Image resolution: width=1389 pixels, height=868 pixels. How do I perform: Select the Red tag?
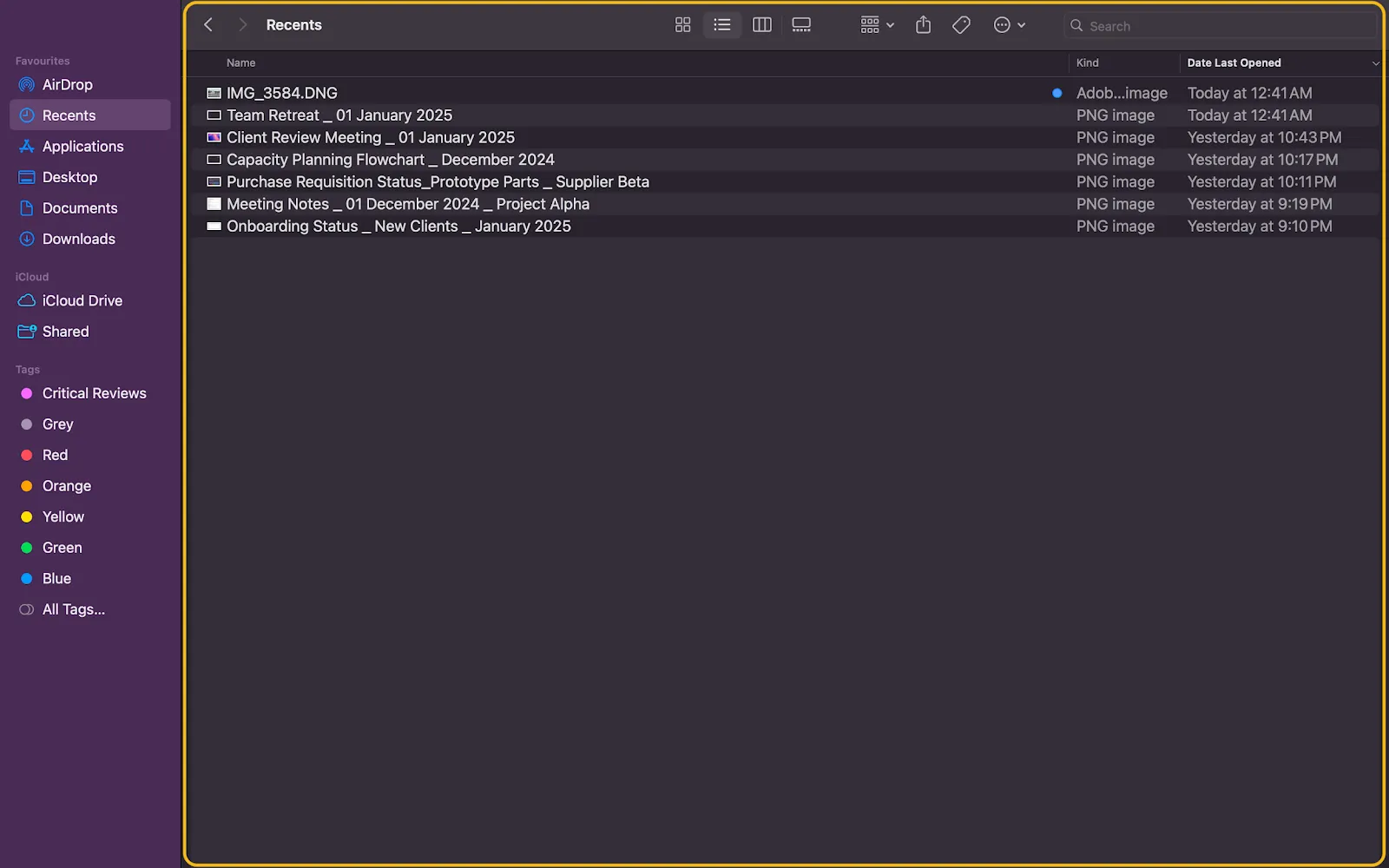[x=90, y=455]
